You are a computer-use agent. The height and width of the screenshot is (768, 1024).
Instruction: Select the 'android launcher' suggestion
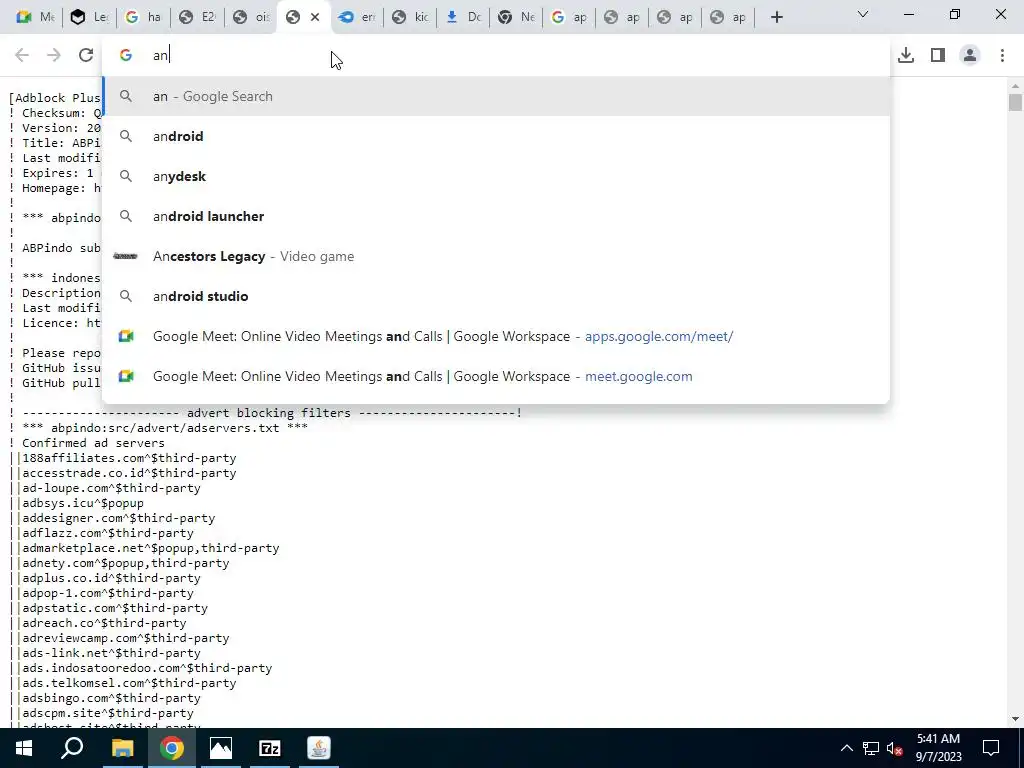(496, 216)
